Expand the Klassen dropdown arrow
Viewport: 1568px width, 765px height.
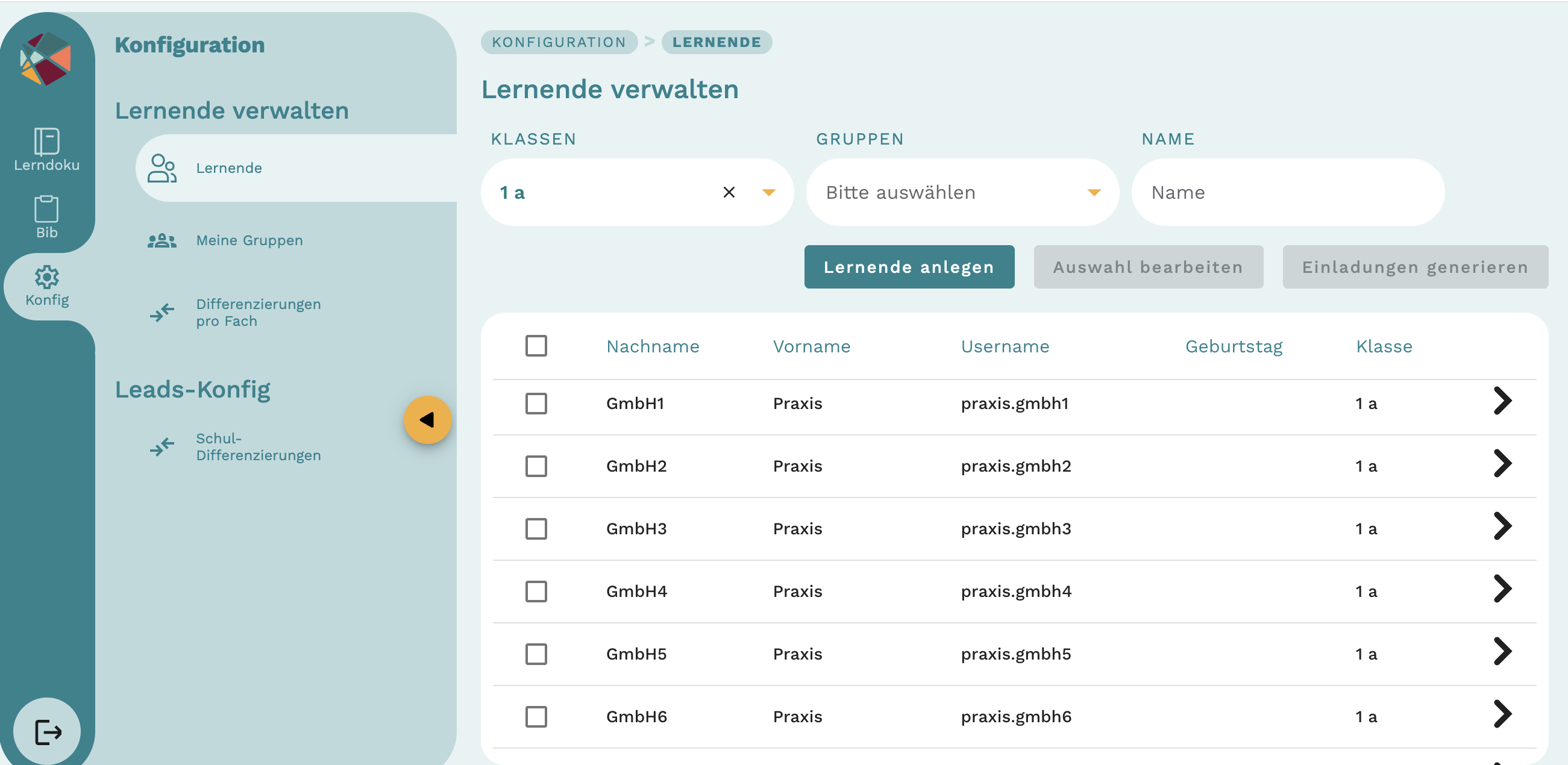(x=769, y=192)
